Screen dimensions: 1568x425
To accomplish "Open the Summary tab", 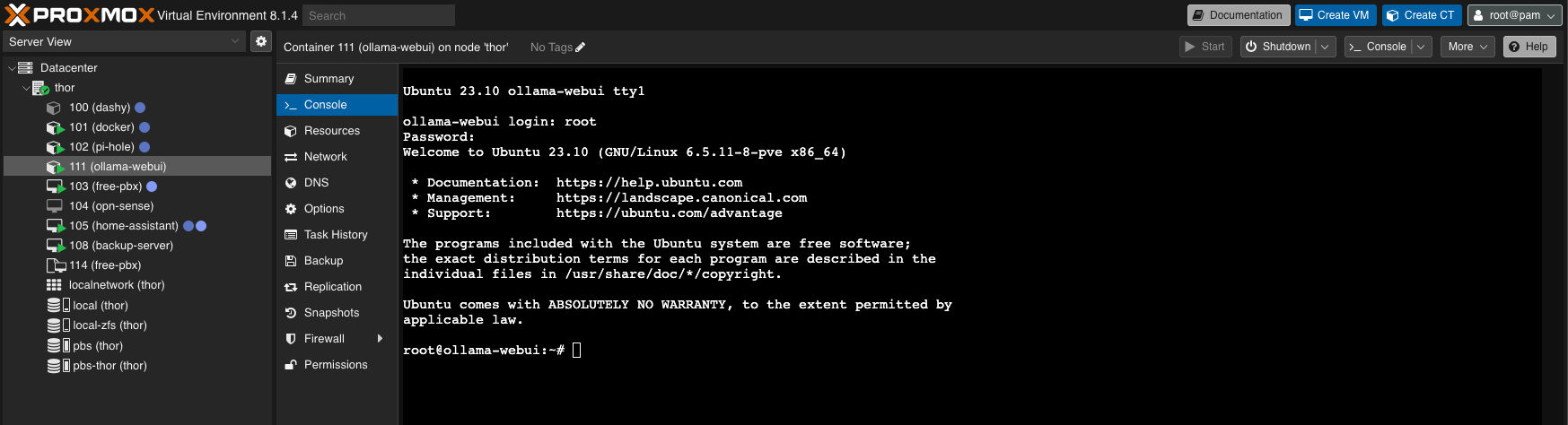I will 328,79.
